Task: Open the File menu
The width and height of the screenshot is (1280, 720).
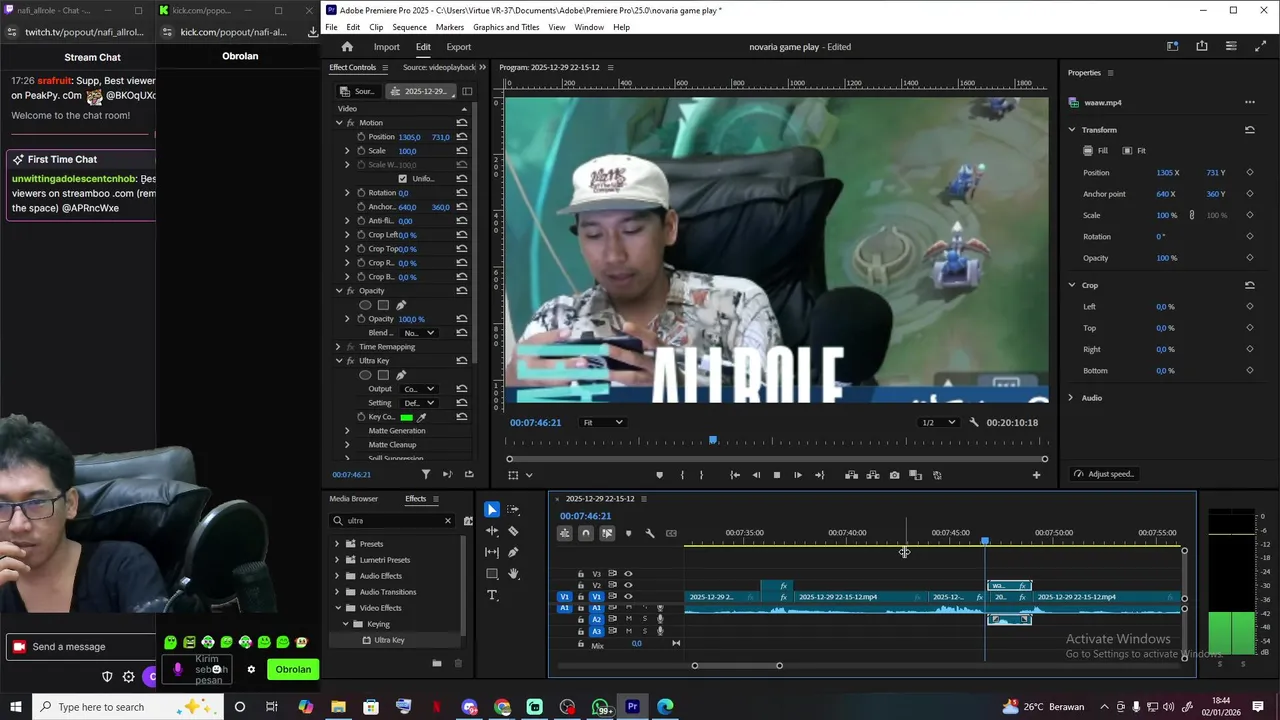Action: 332,27
